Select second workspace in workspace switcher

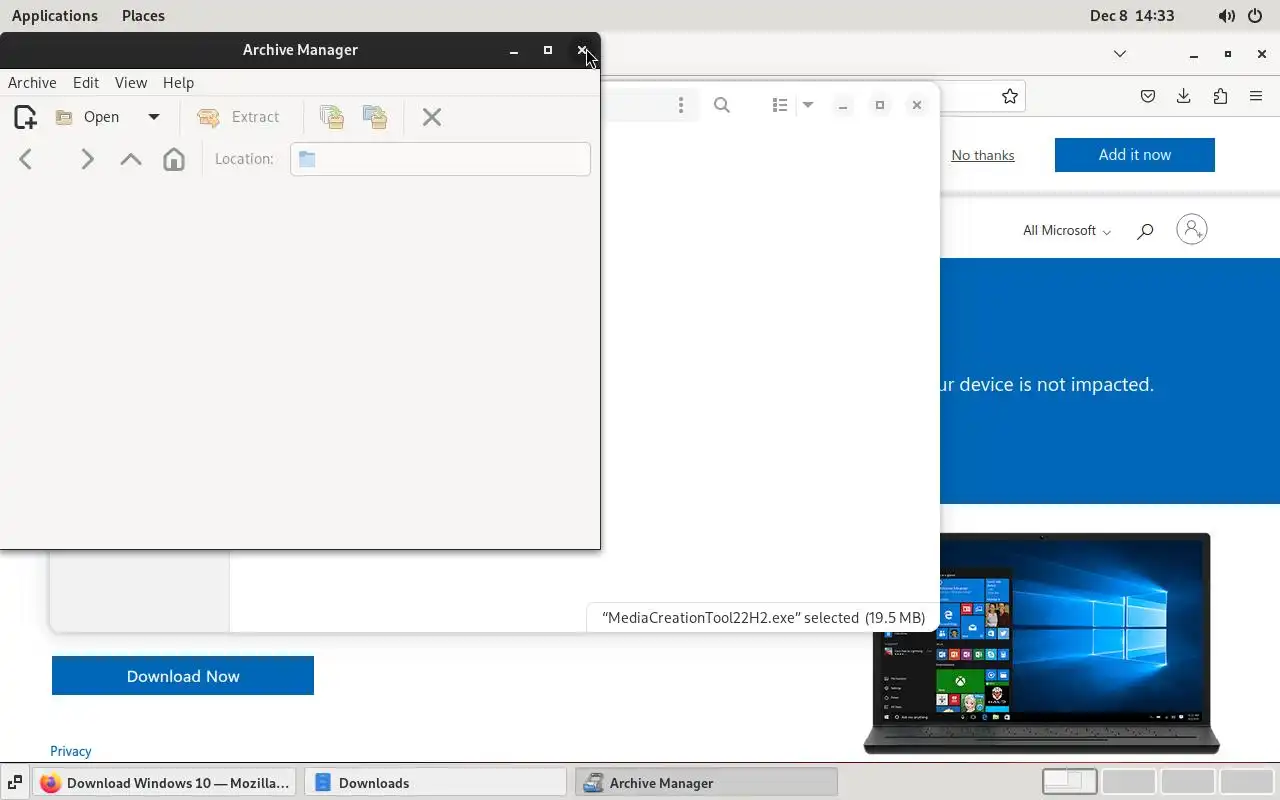tap(1129, 782)
